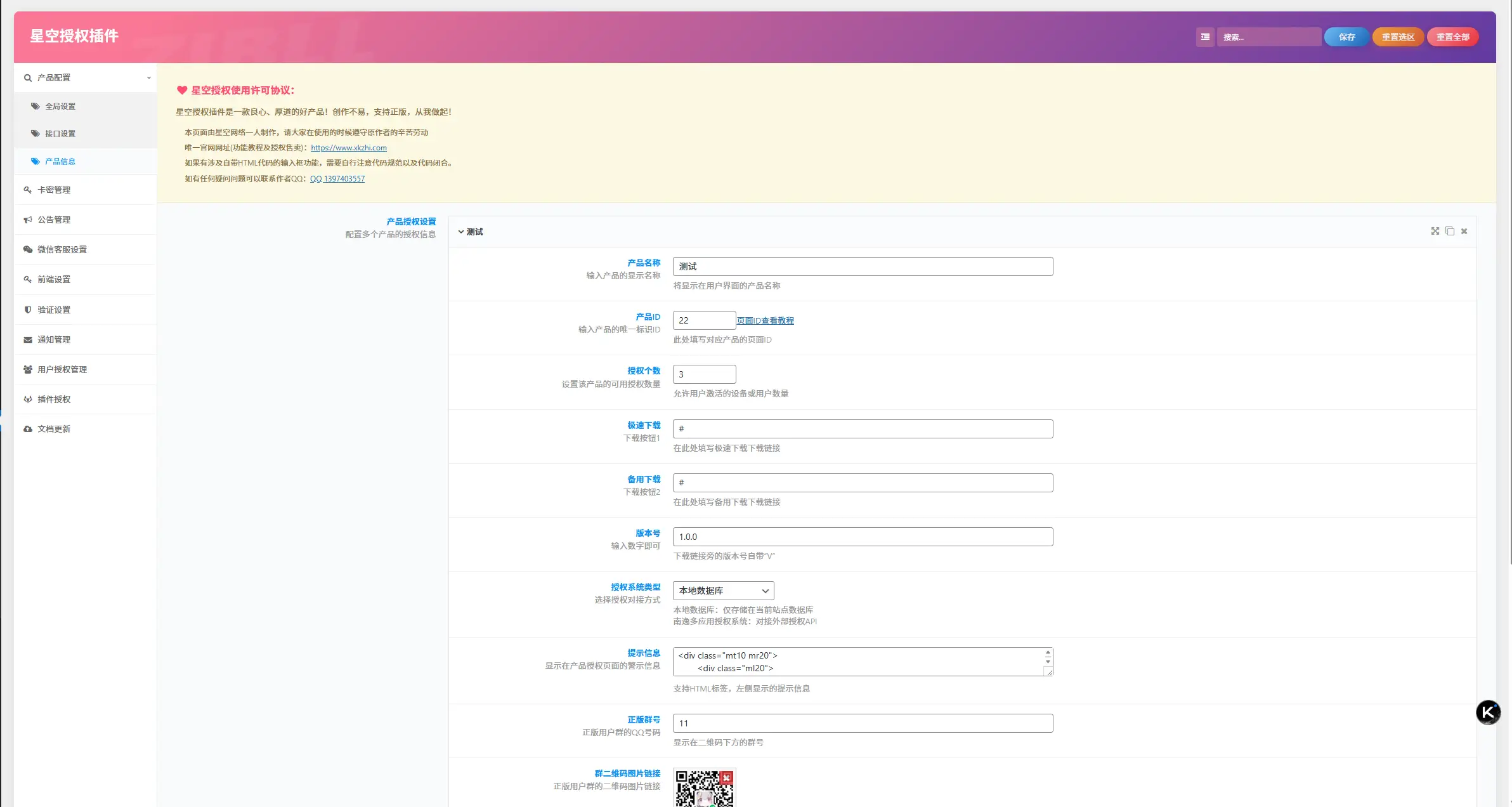
Task: Open the 授权系统类型 dropdown
Action: (723, 591)
